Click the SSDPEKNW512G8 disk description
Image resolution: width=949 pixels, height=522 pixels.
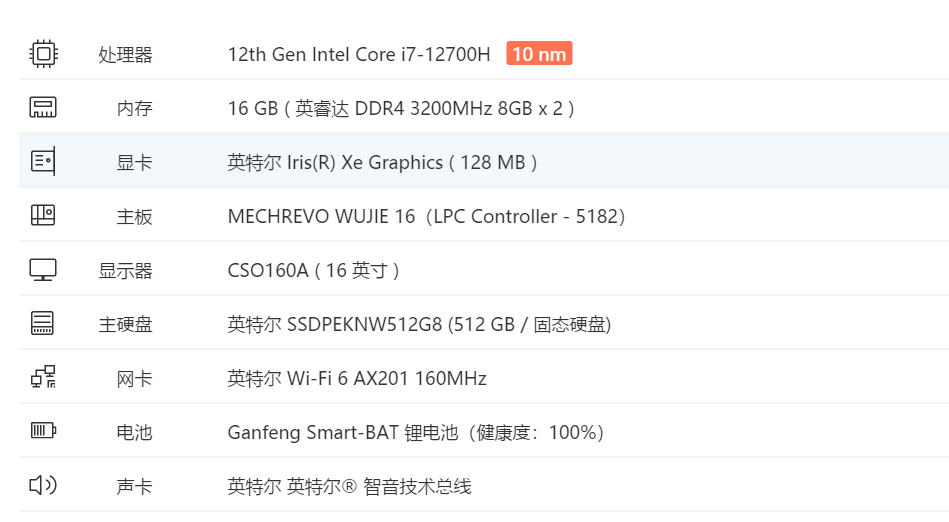tap(419, 324)
